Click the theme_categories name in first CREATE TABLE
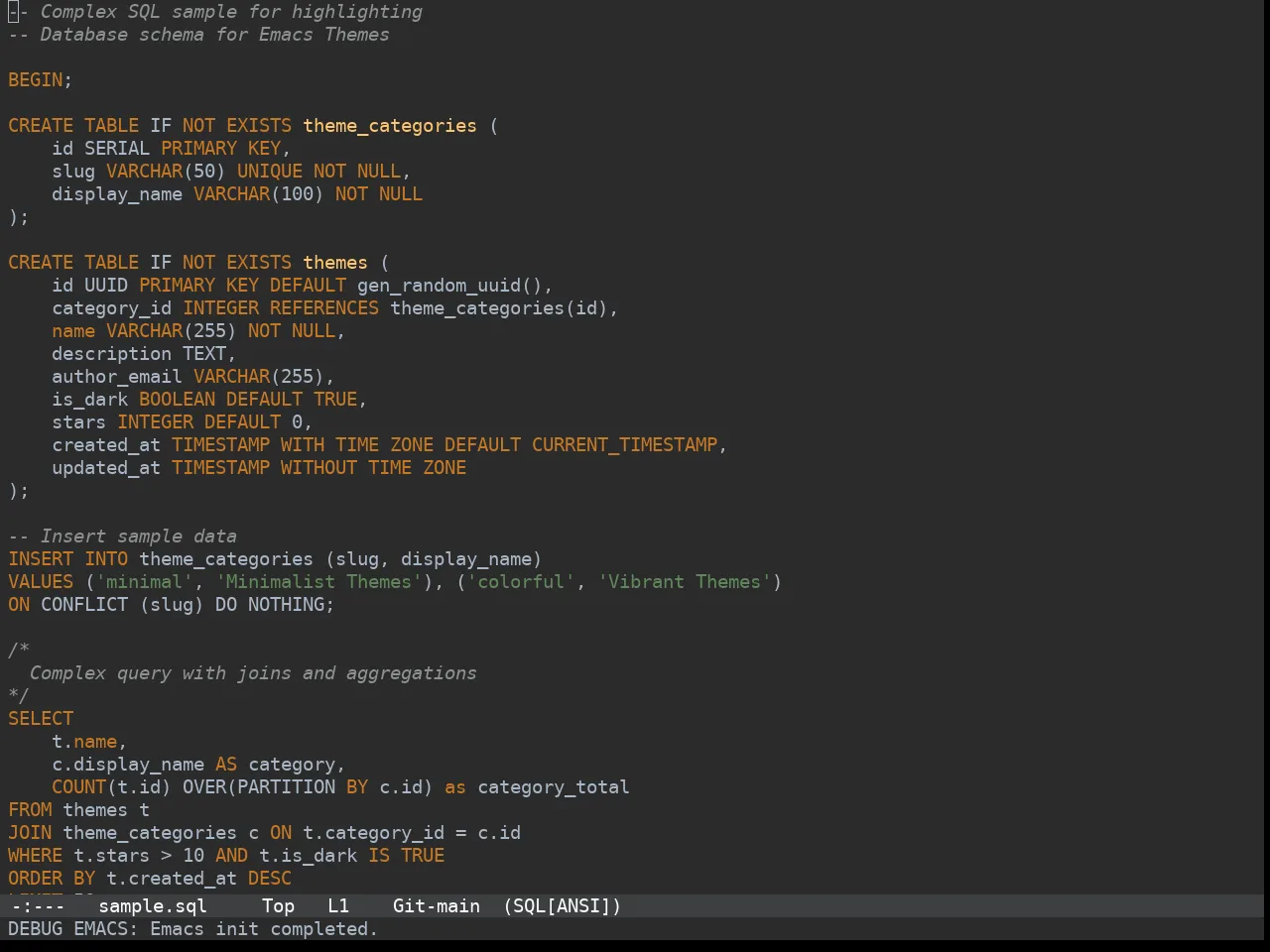Viewport: 1270px width, 952px height. pos(390,126)
